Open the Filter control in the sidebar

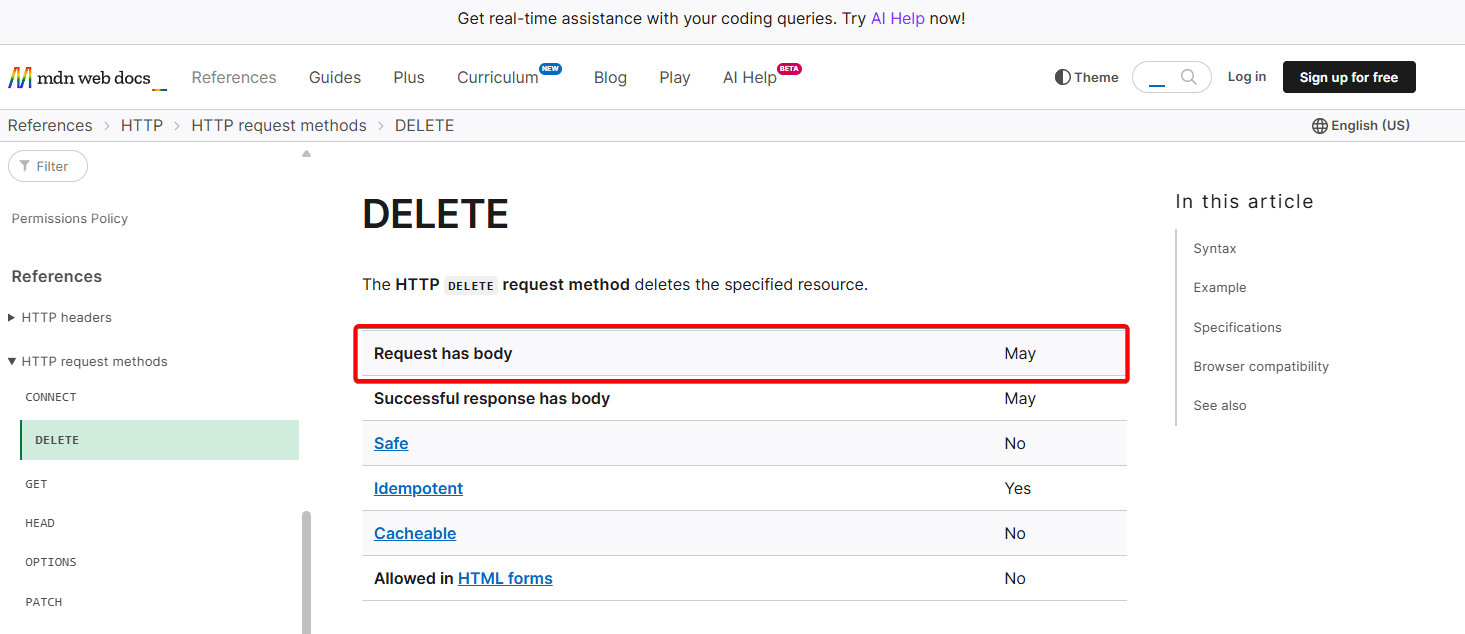47,165
